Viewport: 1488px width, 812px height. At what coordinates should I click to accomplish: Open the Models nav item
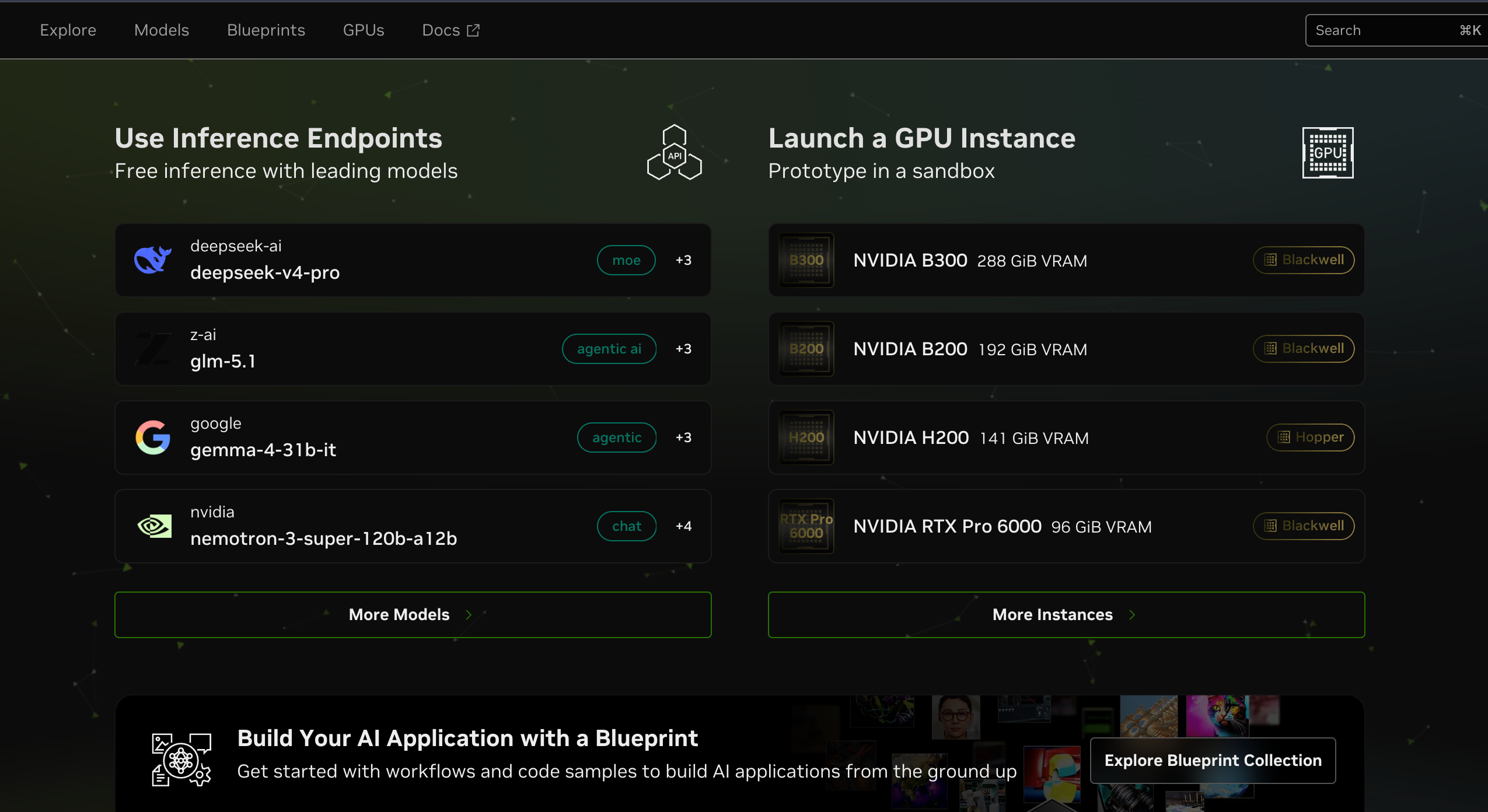coord(162,30)
